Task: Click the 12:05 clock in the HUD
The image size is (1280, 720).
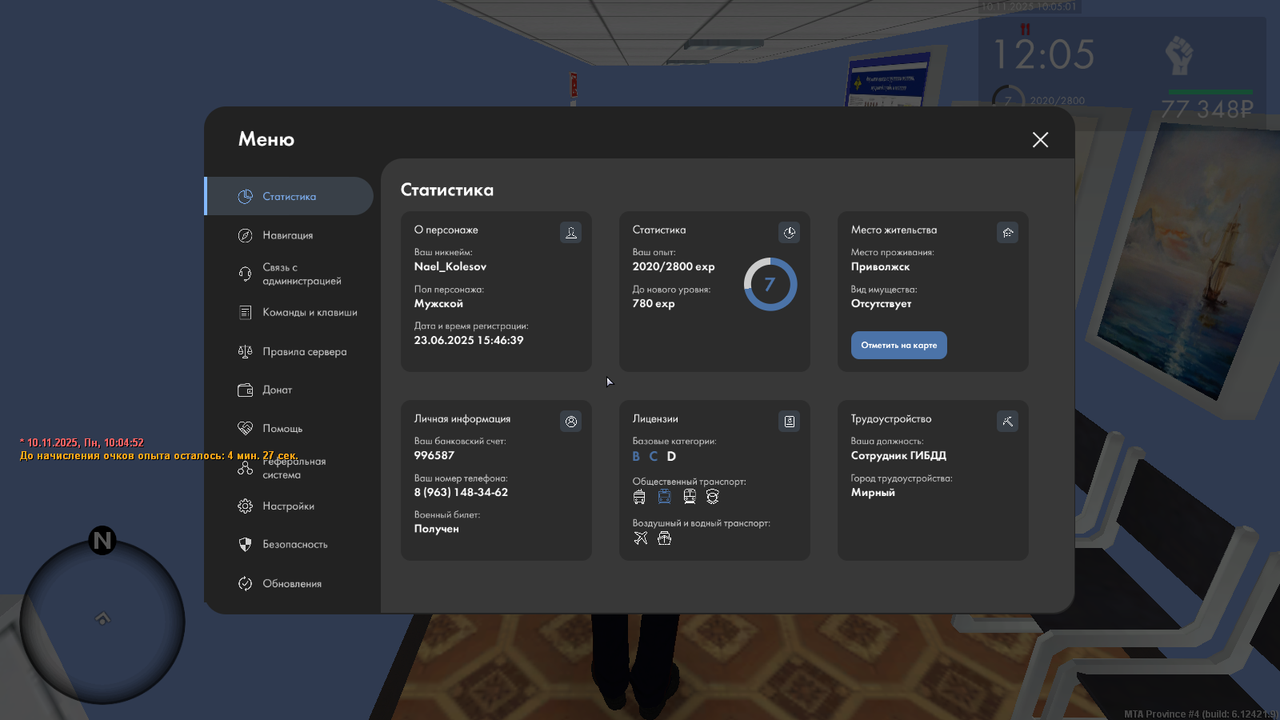Action: click(1043, 53)
